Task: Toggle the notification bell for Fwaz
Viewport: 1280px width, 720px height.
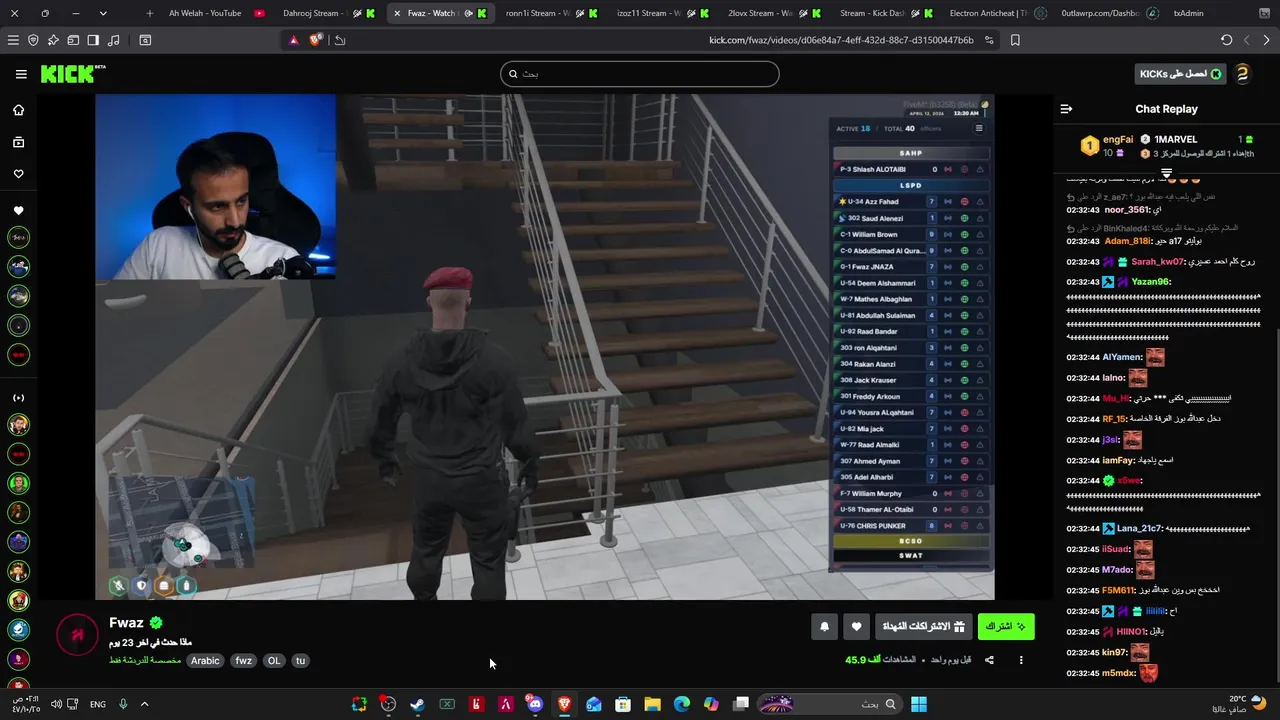Action: click(x=824, y=627)
